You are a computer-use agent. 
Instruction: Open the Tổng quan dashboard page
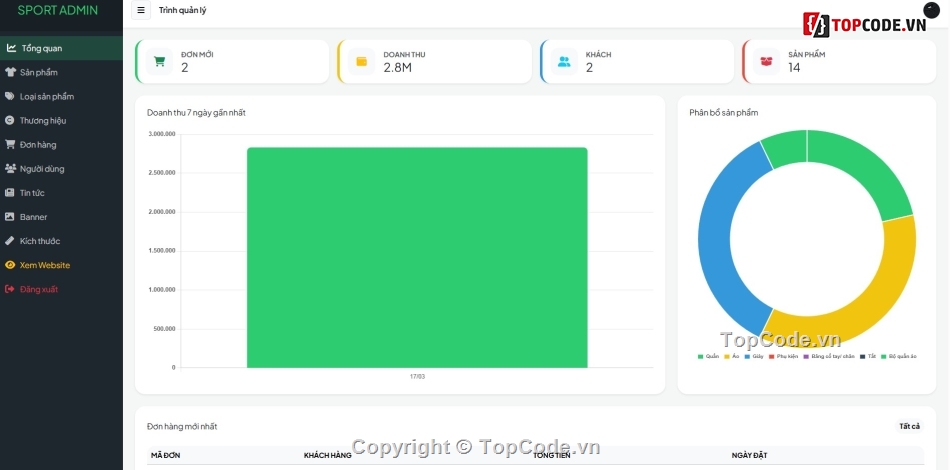point(61,48)
